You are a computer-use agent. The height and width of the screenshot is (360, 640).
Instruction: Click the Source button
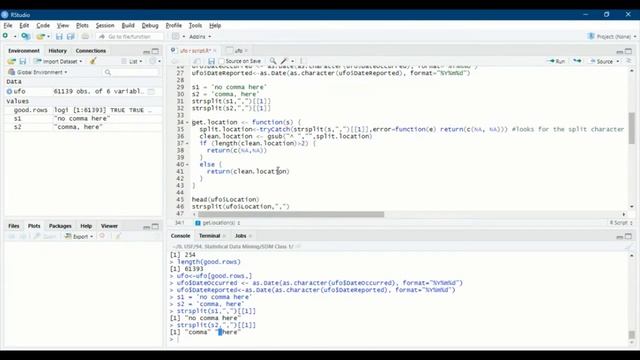pos(602,61)
